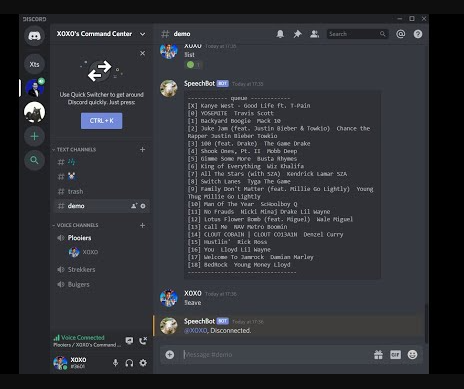
Task: Close the Quick Switcher tip
Action: click(x=142, y=53)
